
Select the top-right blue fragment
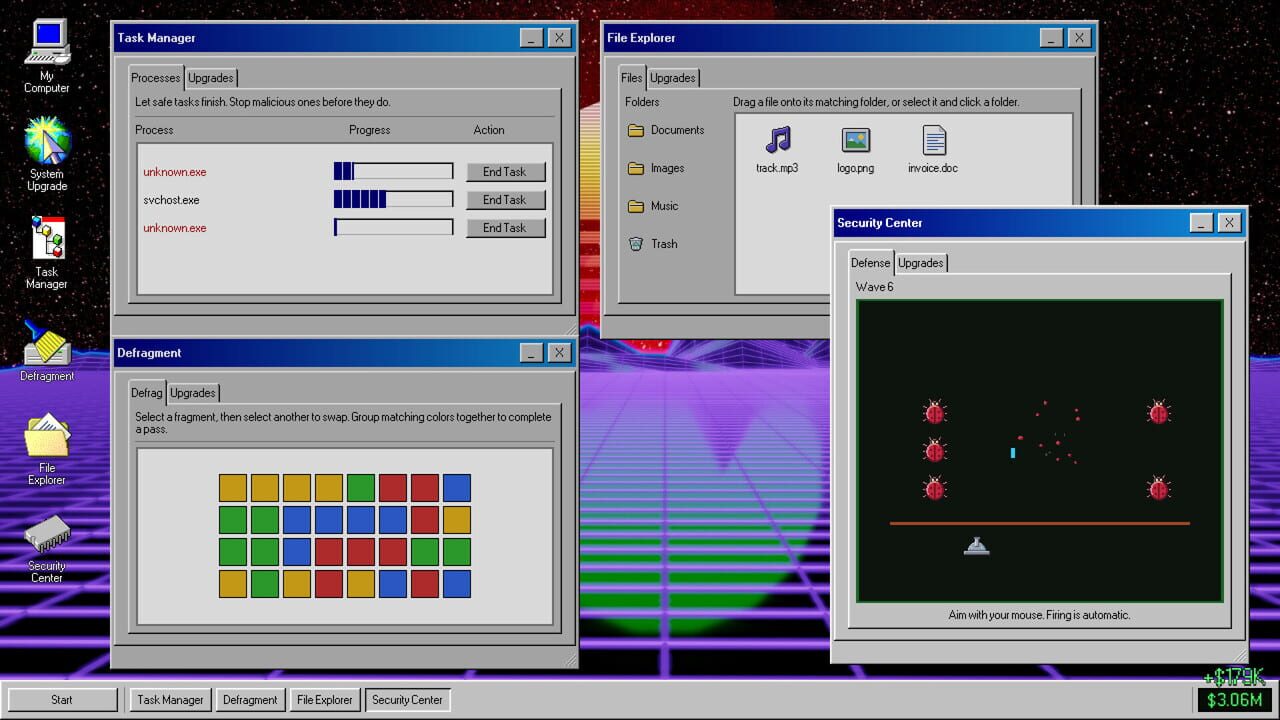[x=457, y=488]
